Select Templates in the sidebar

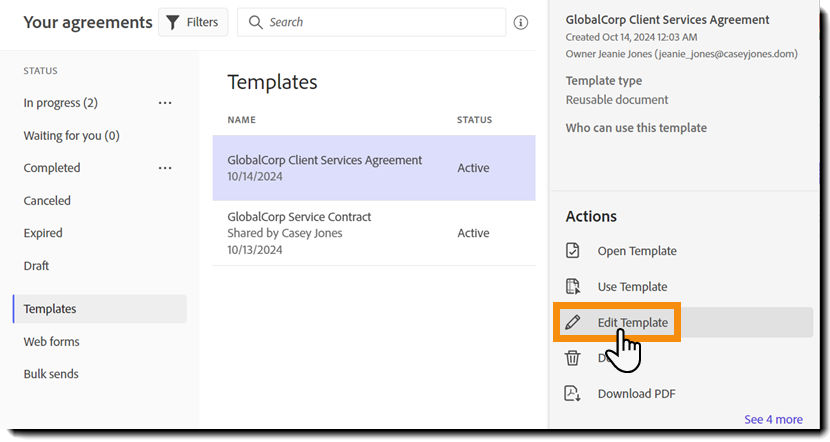coord(100,309)
